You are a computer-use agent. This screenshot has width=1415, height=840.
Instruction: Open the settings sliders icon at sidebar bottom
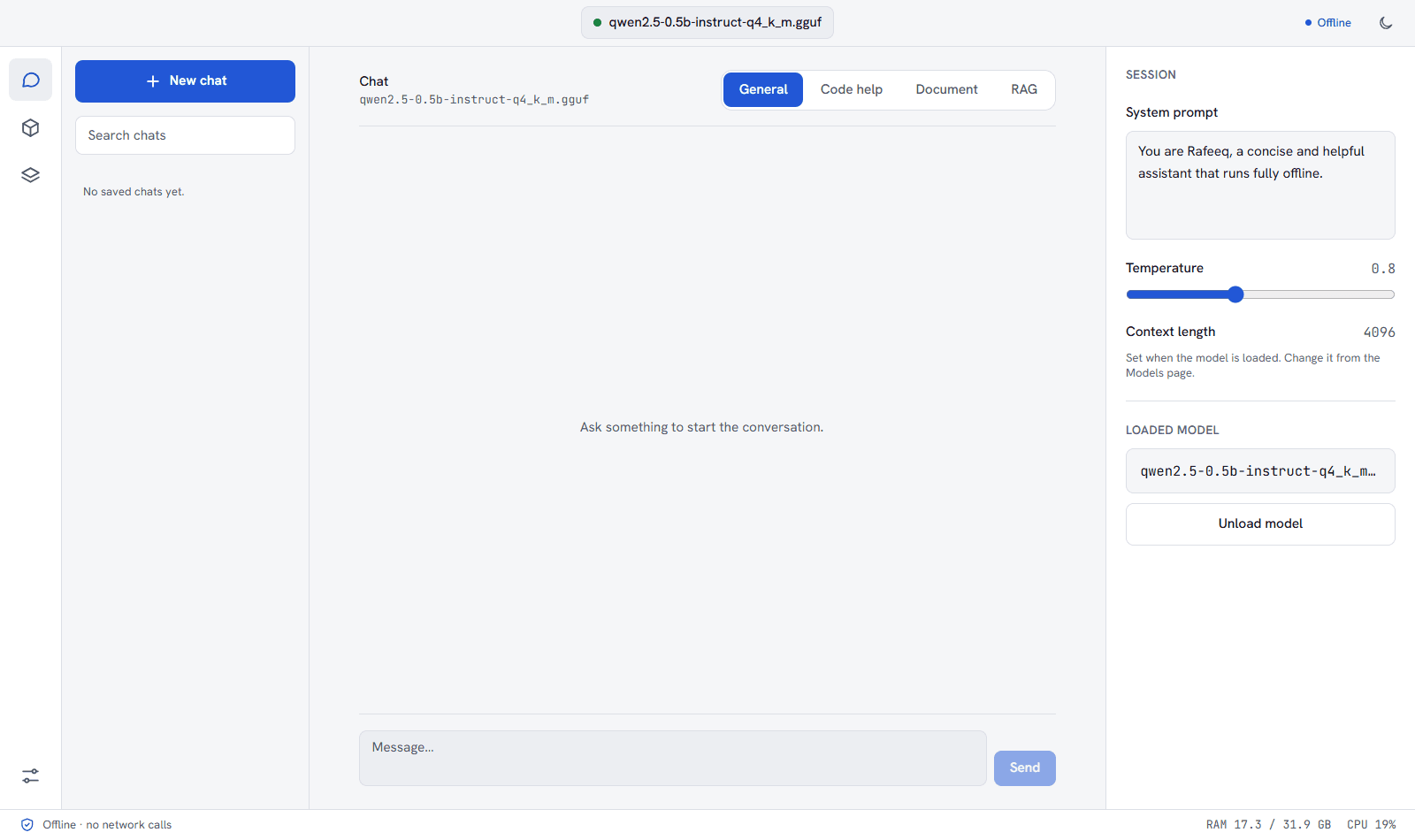click(x=31, y=775)
